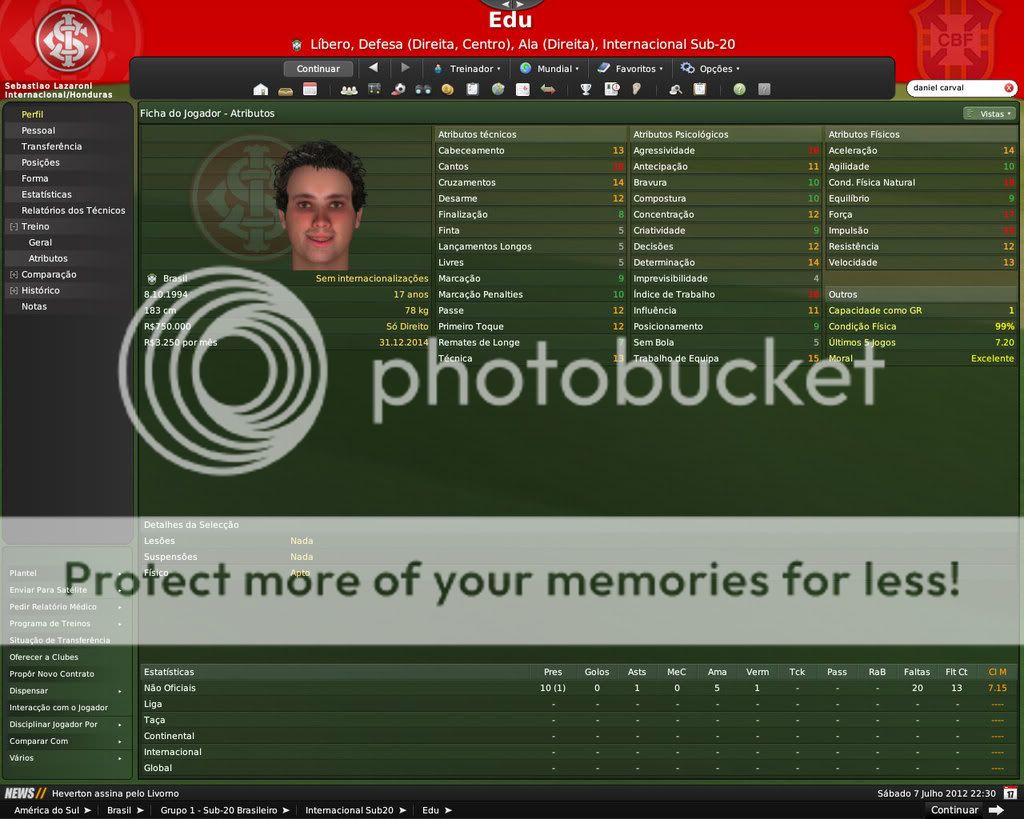Expand the Comparação tree section
Image resolution: width=1024 pixels, height=819 pixels.
click(x=13, y=275)
